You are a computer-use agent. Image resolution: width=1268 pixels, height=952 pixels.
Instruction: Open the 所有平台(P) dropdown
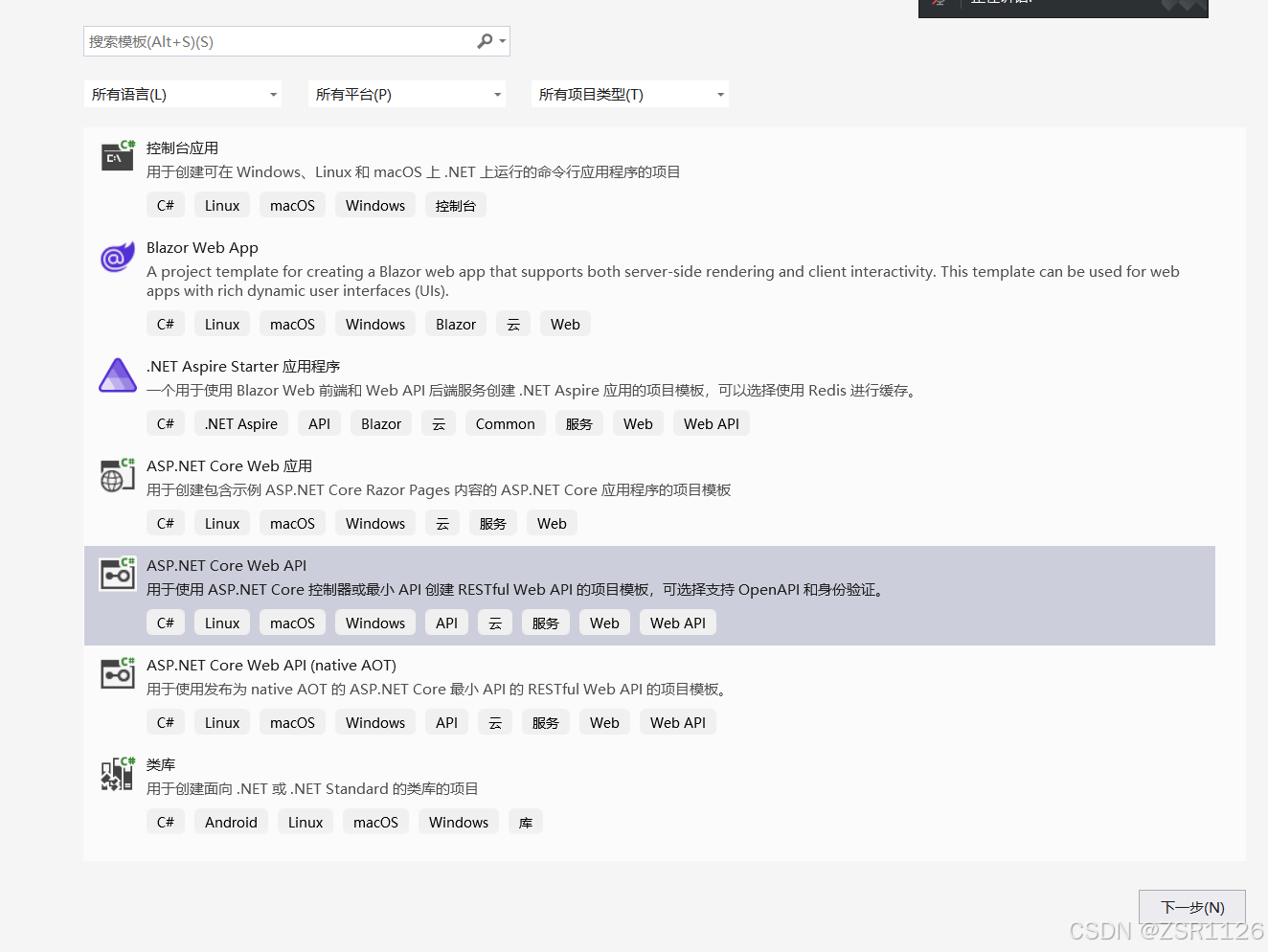pyautogui.click(x=406, y=93)
